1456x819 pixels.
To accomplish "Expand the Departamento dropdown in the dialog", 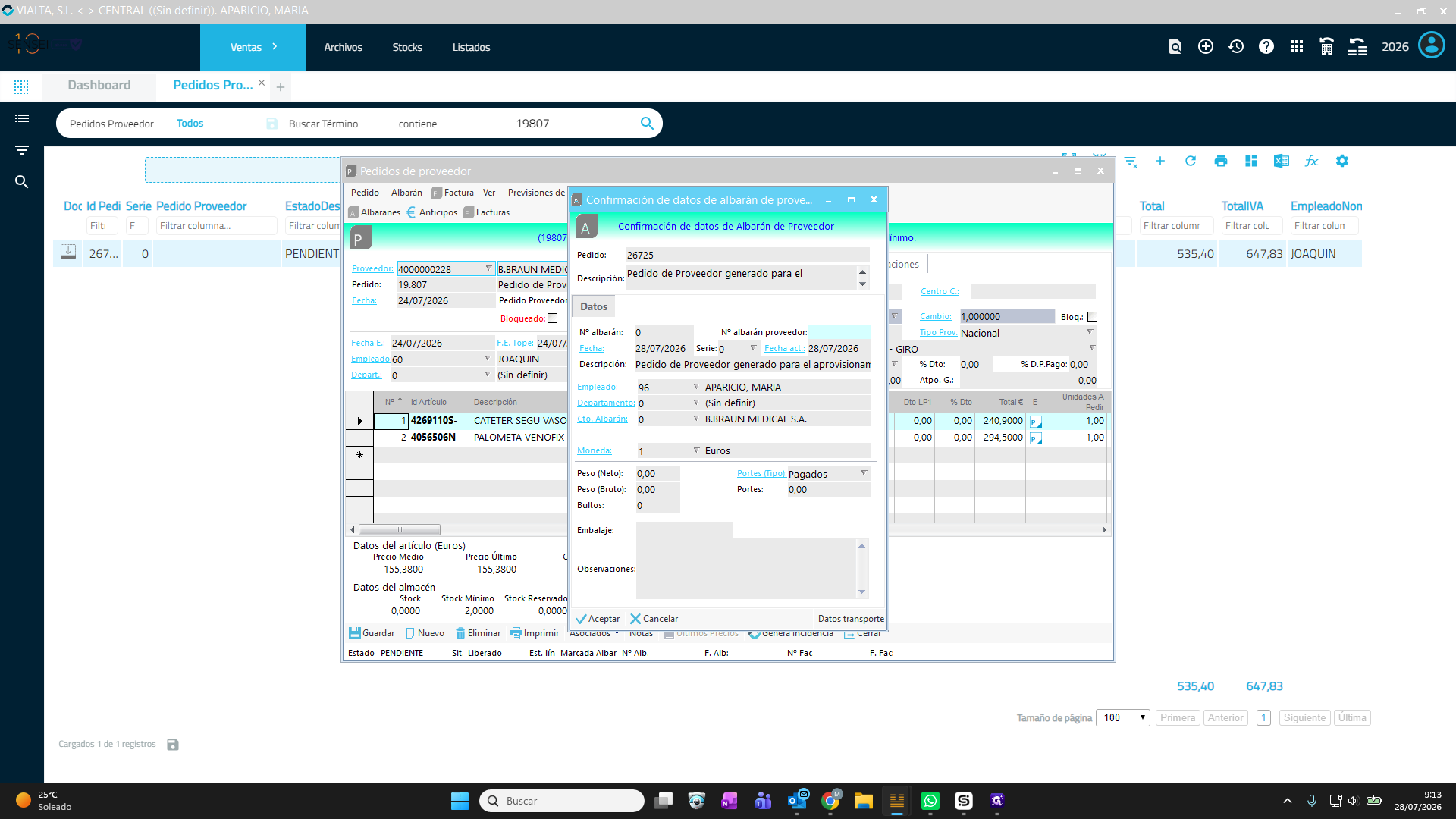I will point(696,403).
